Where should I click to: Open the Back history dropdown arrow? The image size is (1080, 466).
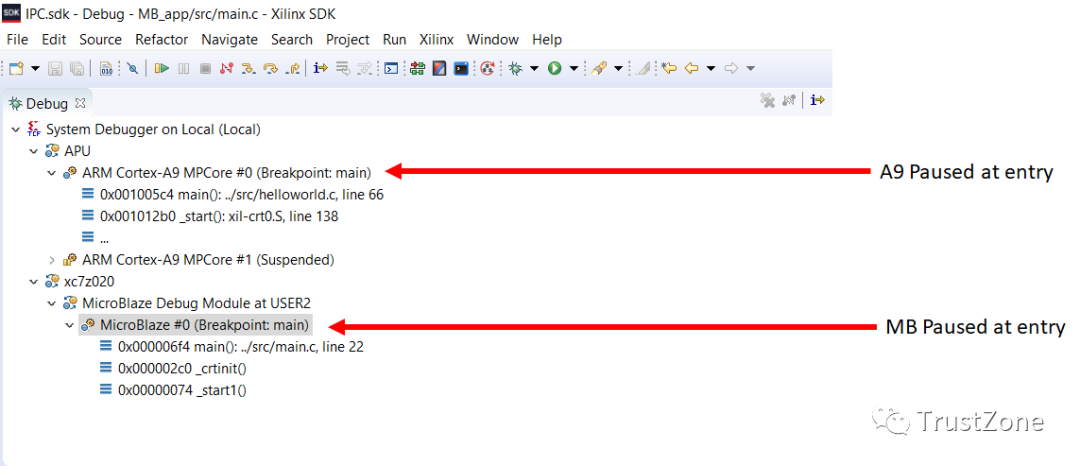point(711,68)
